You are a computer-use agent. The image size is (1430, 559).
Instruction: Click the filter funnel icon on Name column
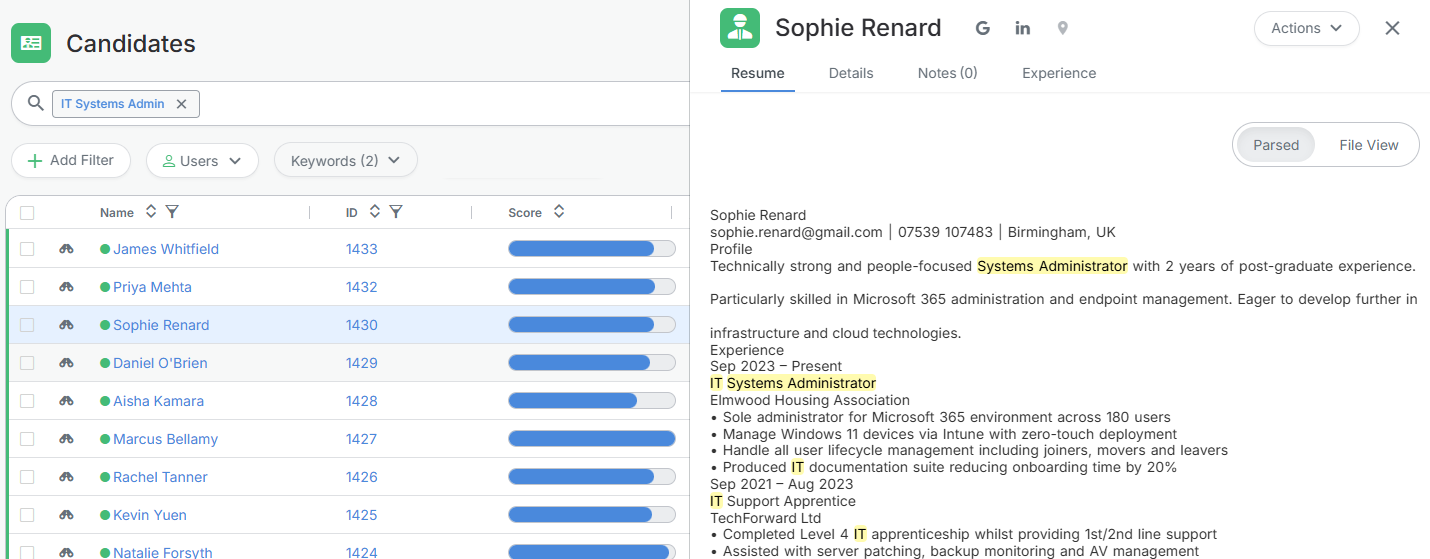pos(172,212)
